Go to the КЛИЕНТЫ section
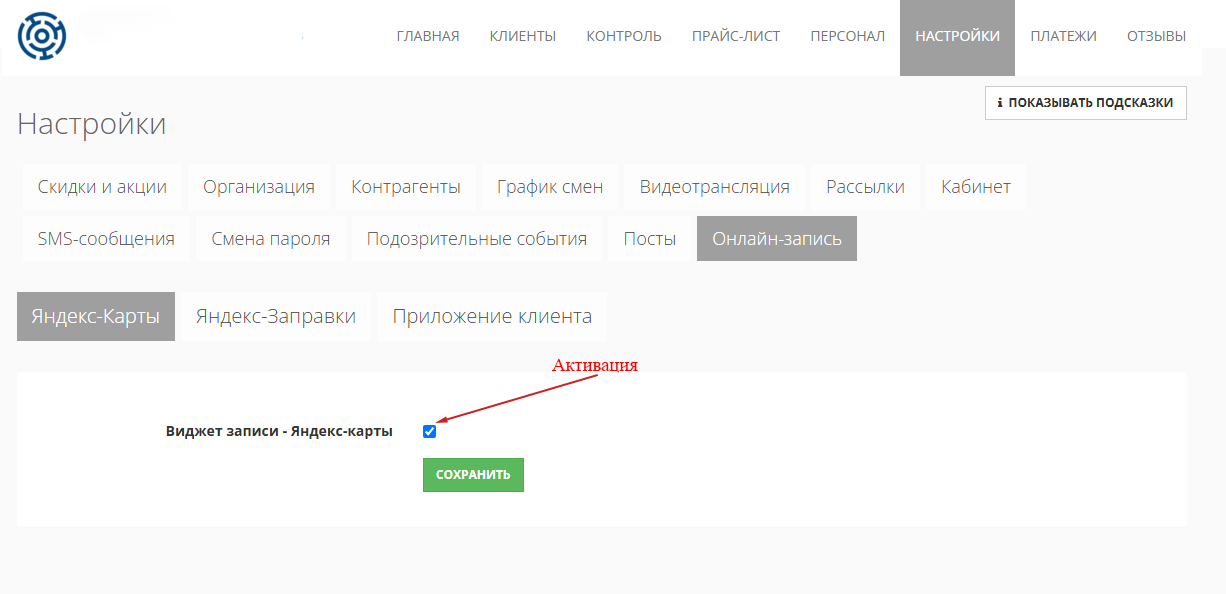The height and width of the screenshot is (594, 1226). point(523,36)
